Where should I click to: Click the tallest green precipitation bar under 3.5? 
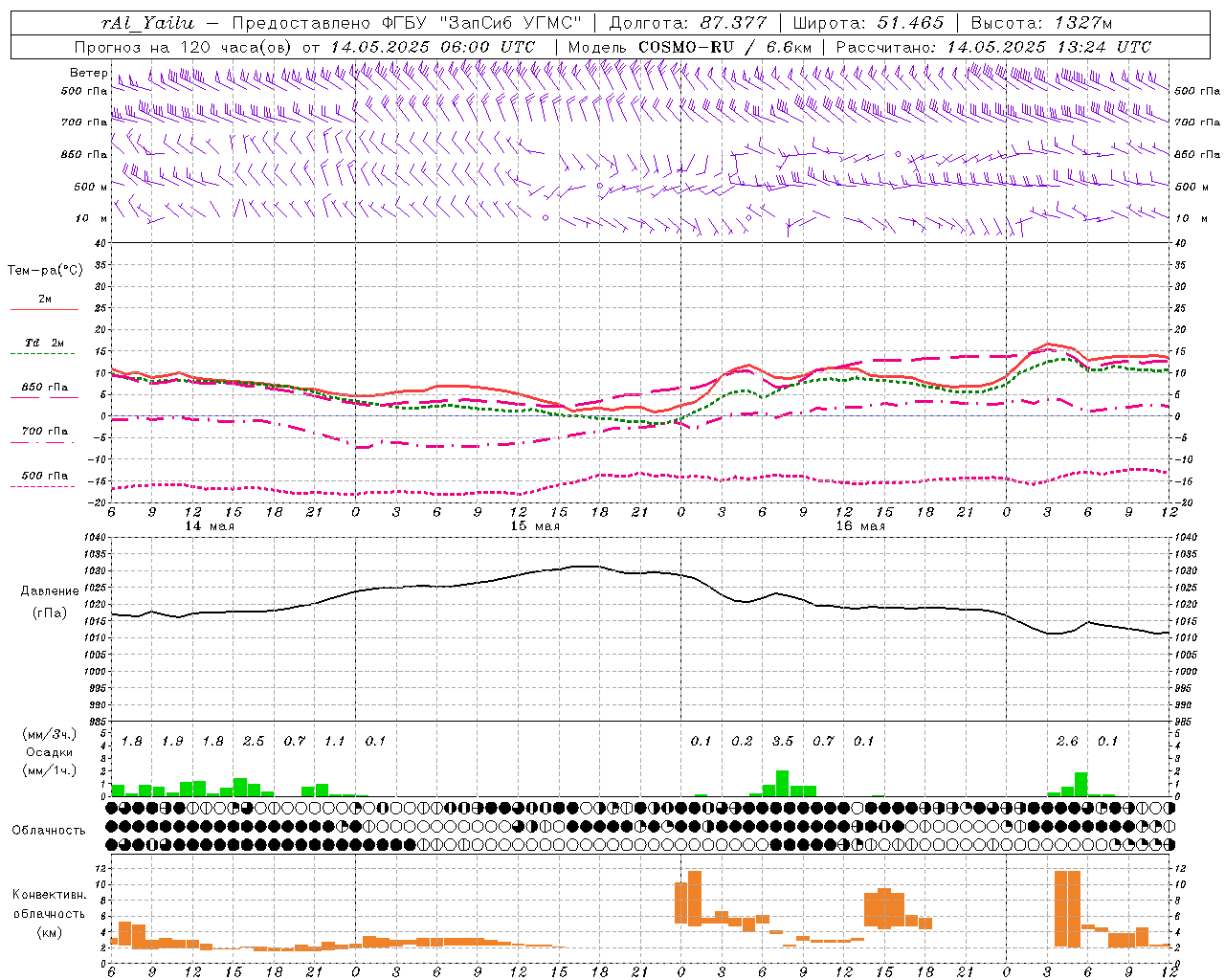[782, 783]
